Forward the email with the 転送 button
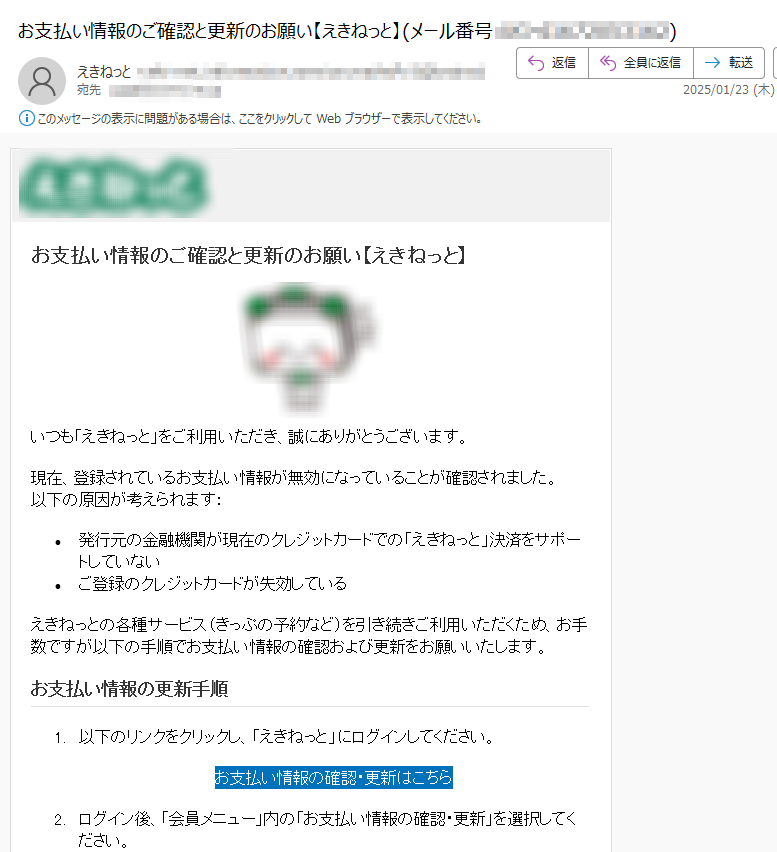Screen dimensions: 777x852 (729, 63)
